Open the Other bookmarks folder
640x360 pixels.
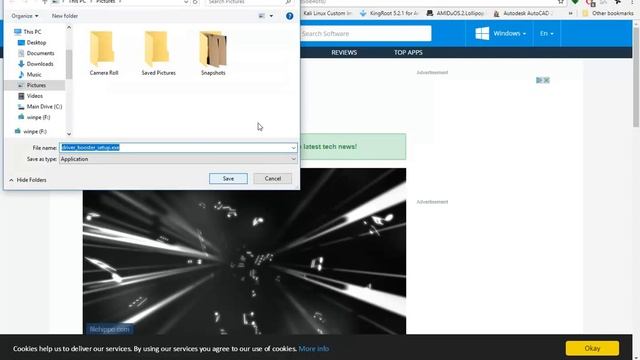coord(608,13)
